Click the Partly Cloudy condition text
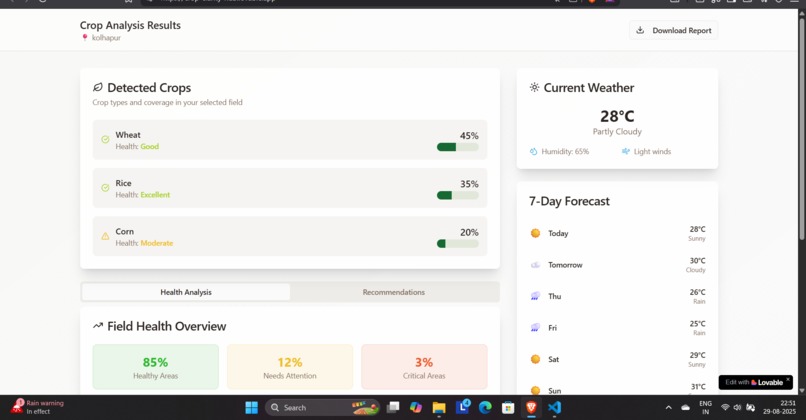 coord(617,132)
